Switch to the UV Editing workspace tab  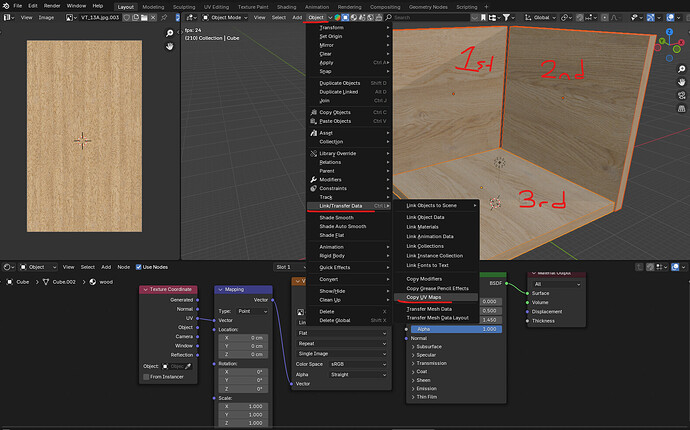pyautogui.click(x=216, y=7)
